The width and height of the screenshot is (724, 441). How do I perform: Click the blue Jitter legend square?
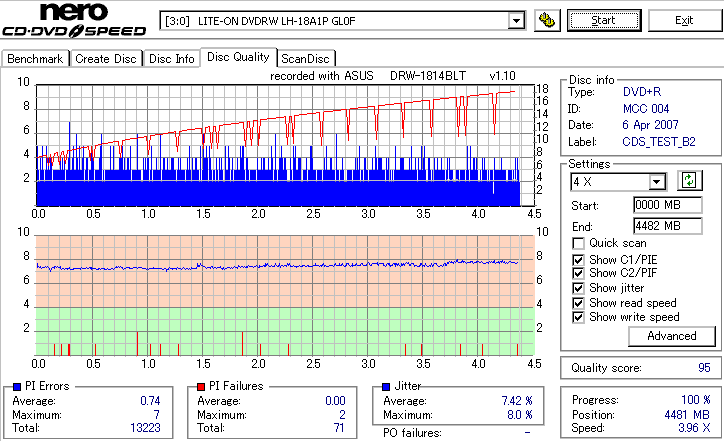point(386,387)
